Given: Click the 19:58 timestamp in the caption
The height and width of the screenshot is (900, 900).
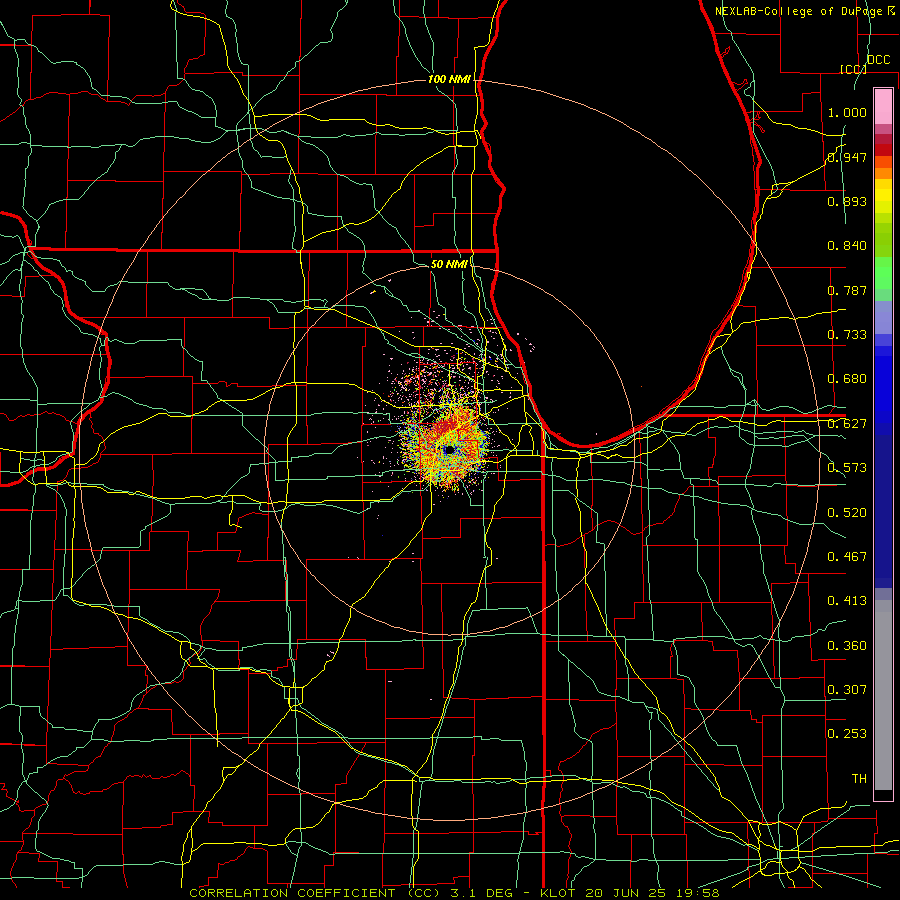Looking at the screenshot, I should pyautogui.click(x=699, y=893).
